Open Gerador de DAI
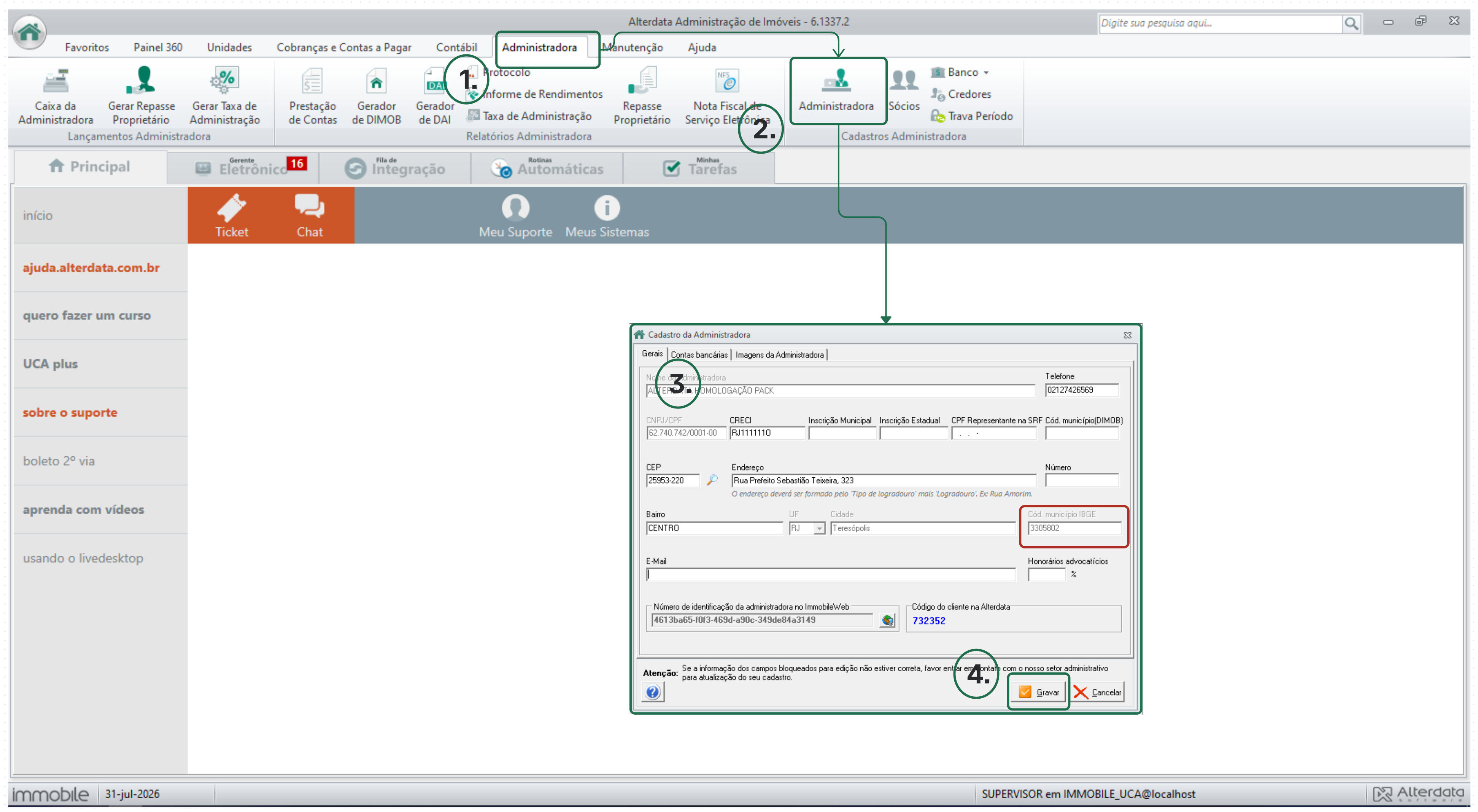The width and height of the screenshot is (1478, 812). click(x=435, y=96)
